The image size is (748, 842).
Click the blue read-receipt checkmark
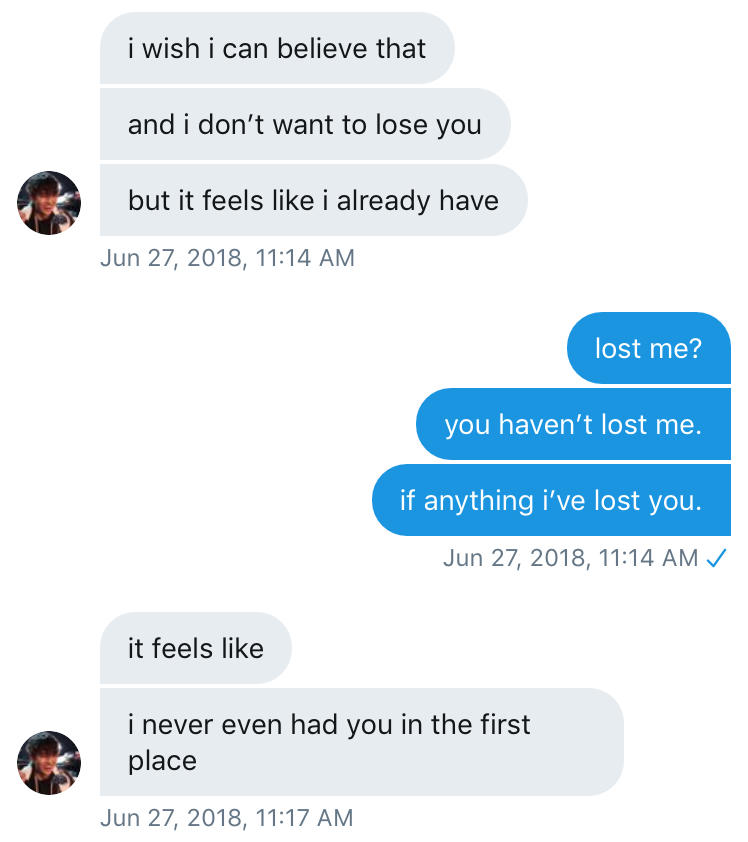(x=715, y=558)
